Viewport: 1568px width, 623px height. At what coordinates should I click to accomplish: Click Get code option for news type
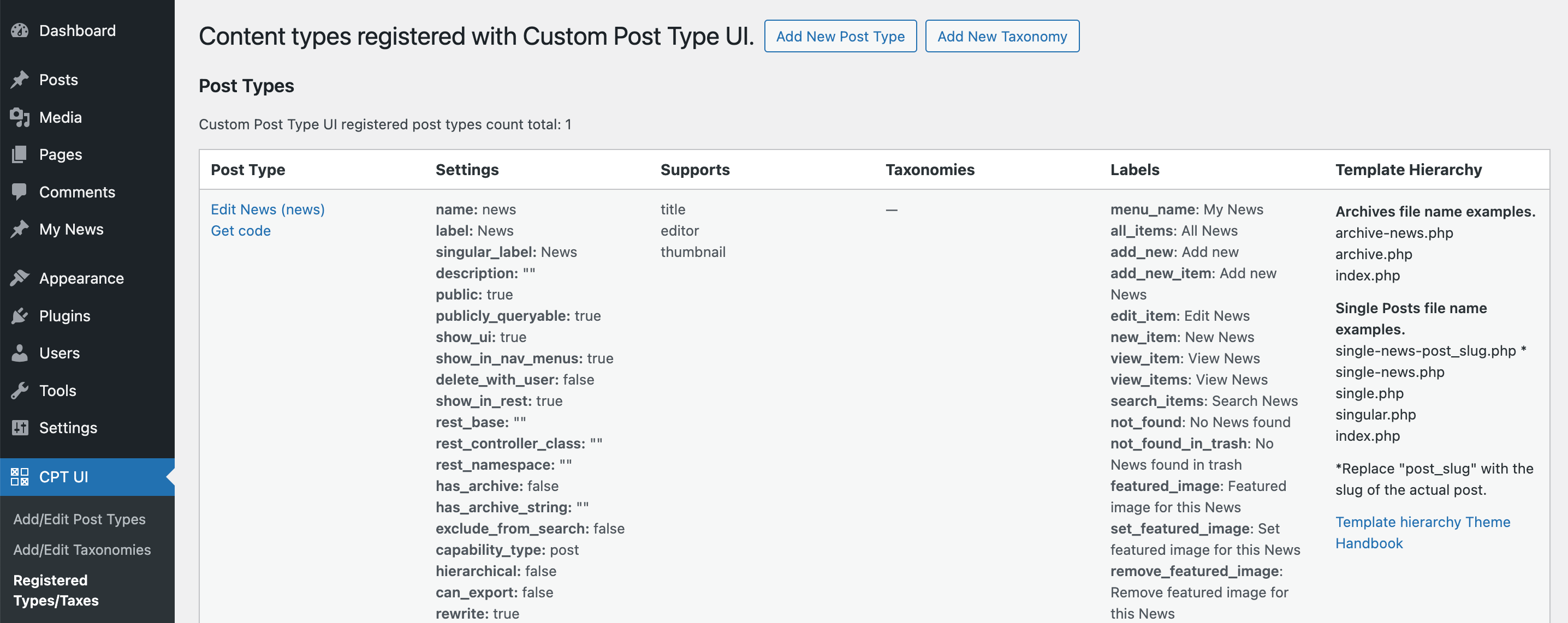tap(240, 230)
